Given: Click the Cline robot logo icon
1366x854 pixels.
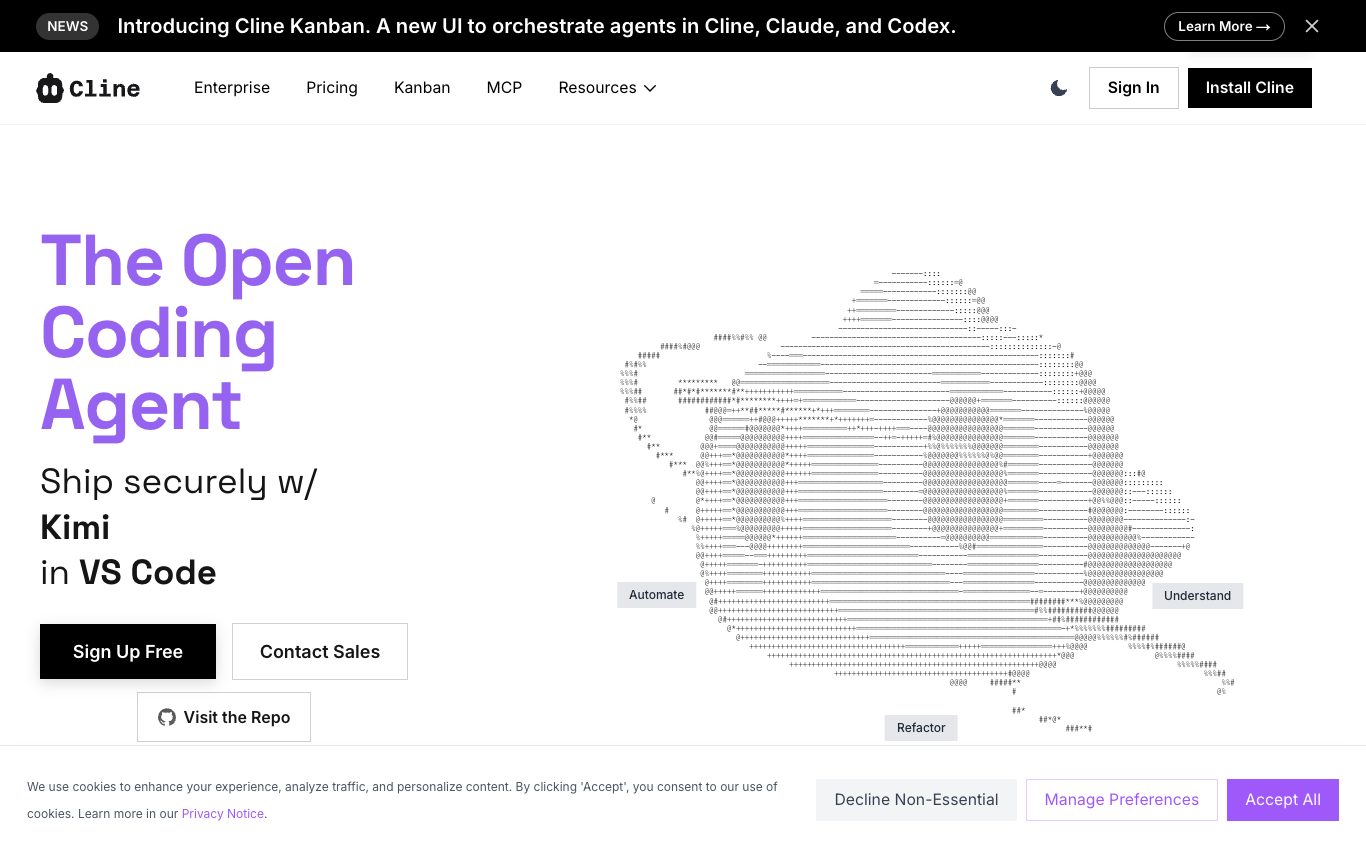Looking at the screenshot, I should tap(50, 88).
